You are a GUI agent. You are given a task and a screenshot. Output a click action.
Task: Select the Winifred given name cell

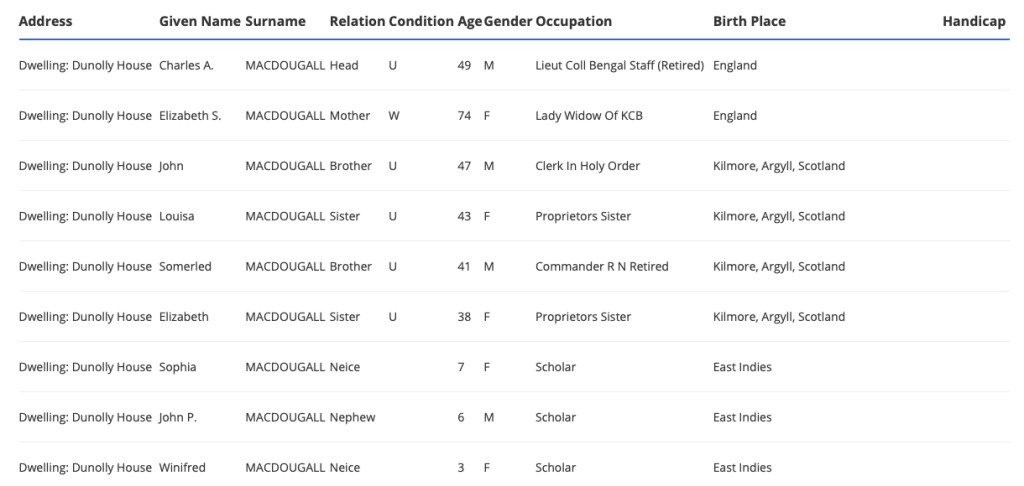(182, 468)
